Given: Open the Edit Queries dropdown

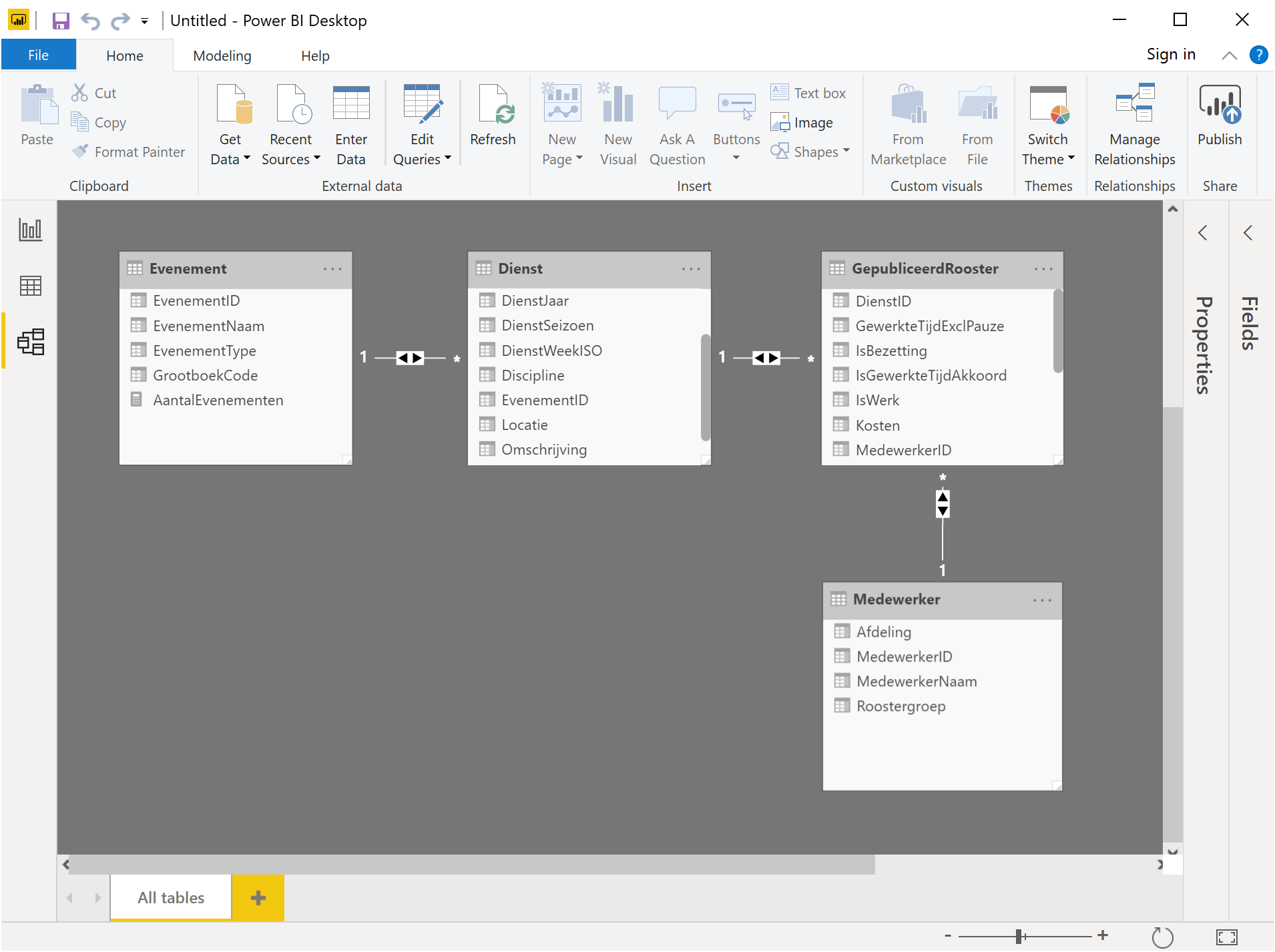Looking at the screenshot, I should pos(422,124).
